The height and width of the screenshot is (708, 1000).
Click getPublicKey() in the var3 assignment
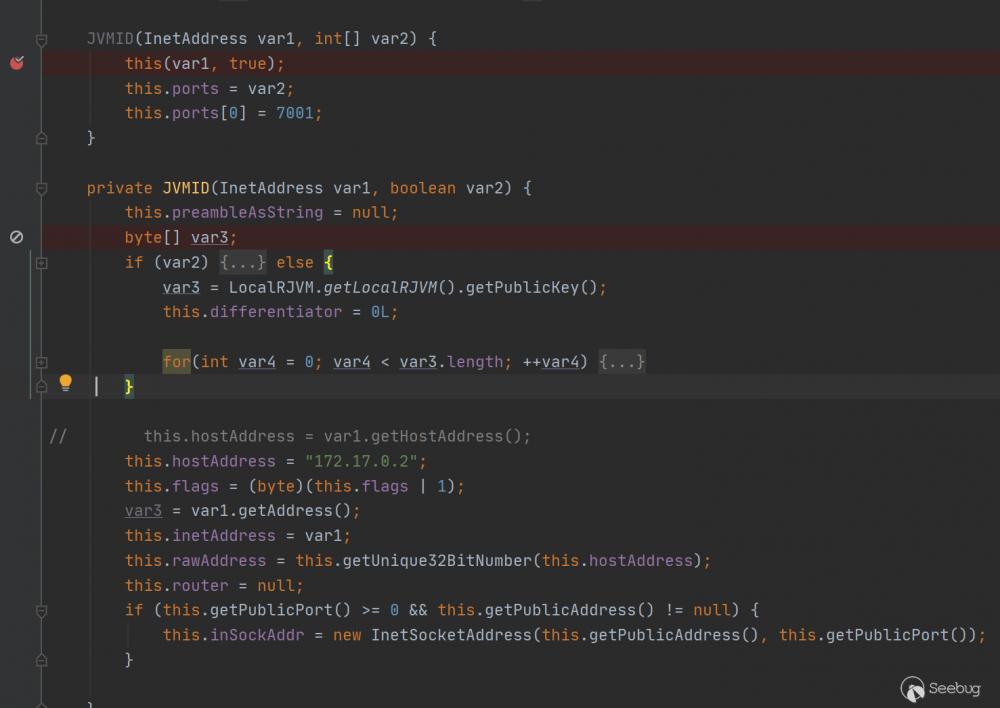[x=531, y=287]
